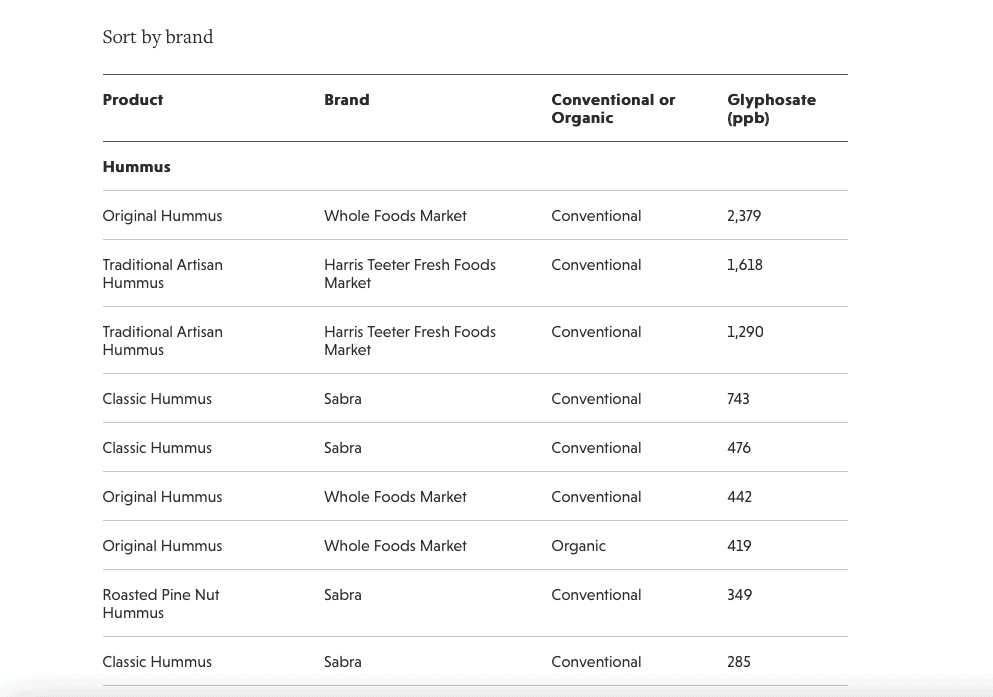Click the Brand column header
Image resolution: width=993 pixels, height=697 pixels.
pos(346,100)
